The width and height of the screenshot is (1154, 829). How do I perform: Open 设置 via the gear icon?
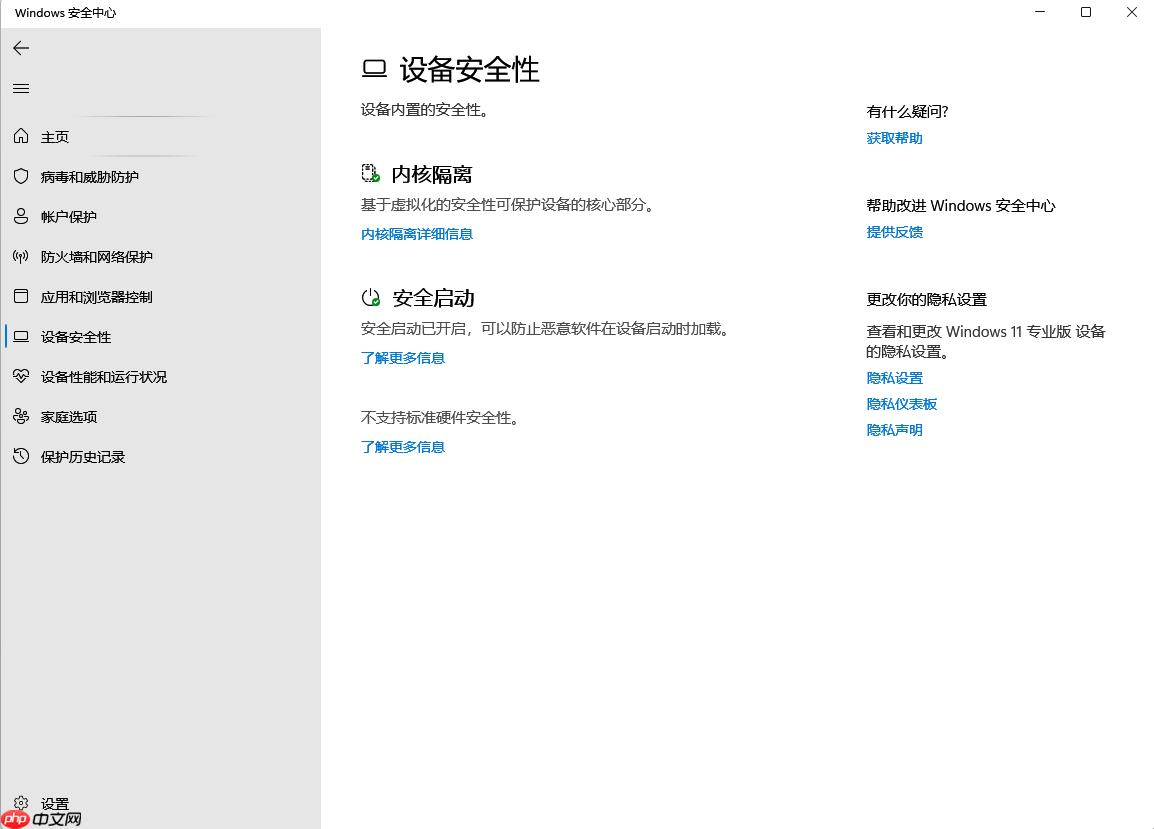pyautogui.click(x=21, y=802)
